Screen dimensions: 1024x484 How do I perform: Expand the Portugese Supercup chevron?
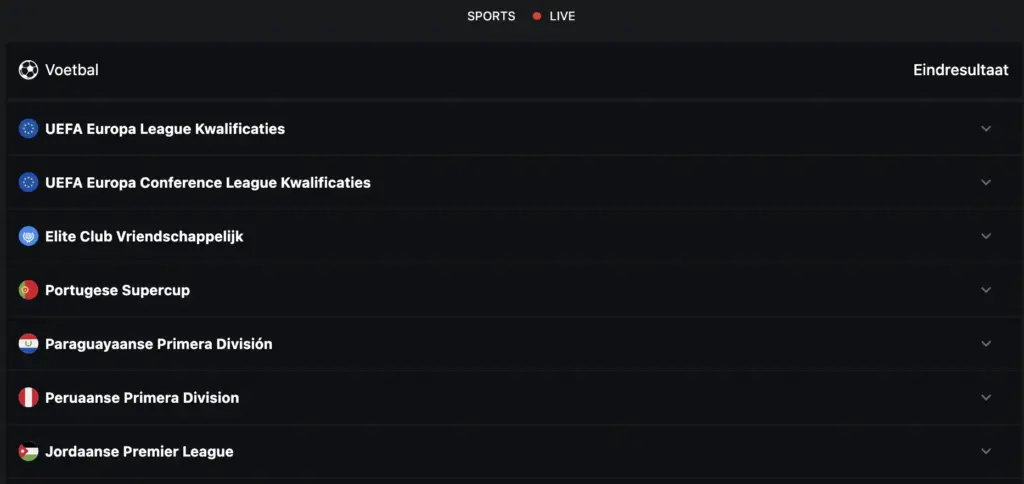click(986, 290)
